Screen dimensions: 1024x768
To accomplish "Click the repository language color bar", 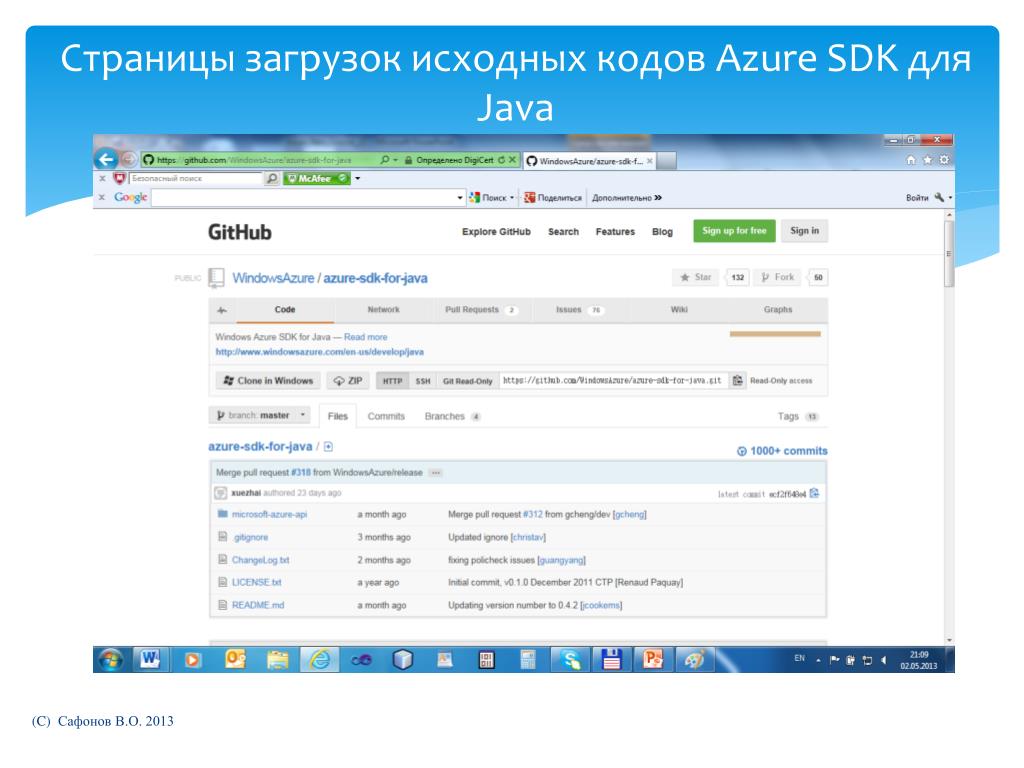I will coord(775,334).
